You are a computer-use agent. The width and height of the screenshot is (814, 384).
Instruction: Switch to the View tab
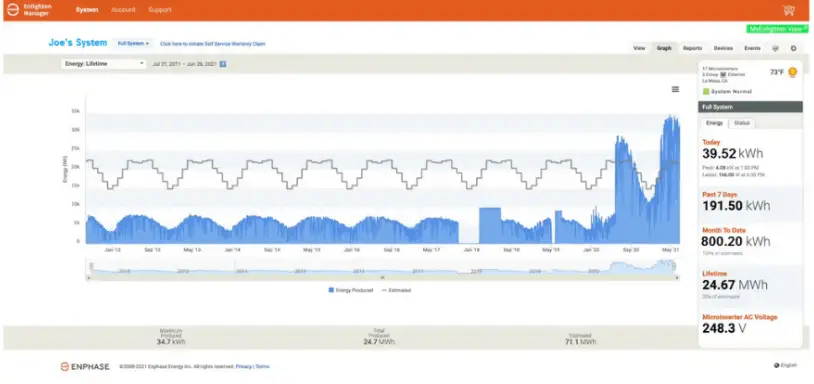(639, 48)
